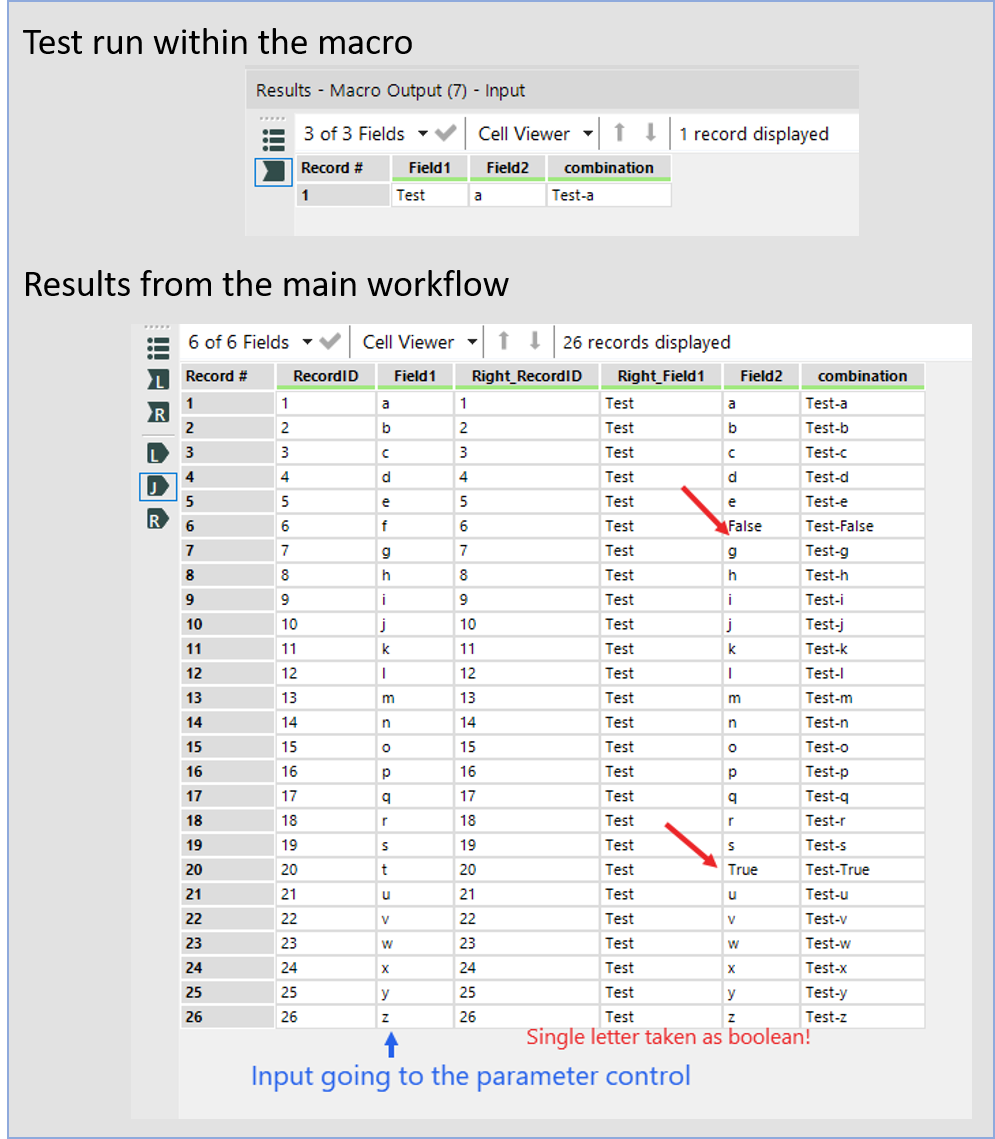This screenshot has width=995, height=1139.
Task: Select the 'Test-False' combination cell
Action: (862, 526)
